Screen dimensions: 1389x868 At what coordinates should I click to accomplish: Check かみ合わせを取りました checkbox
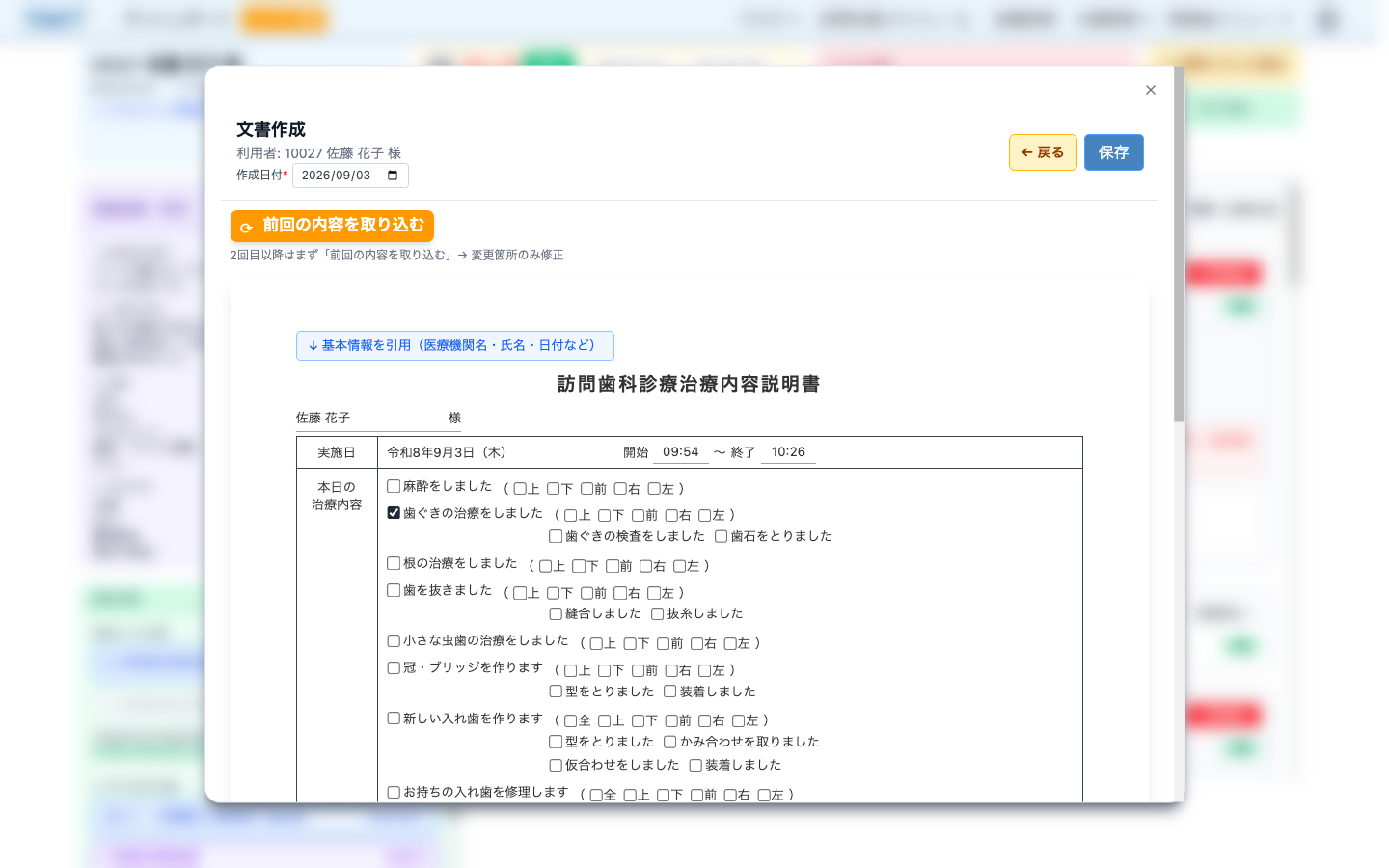tap(669, 742)
